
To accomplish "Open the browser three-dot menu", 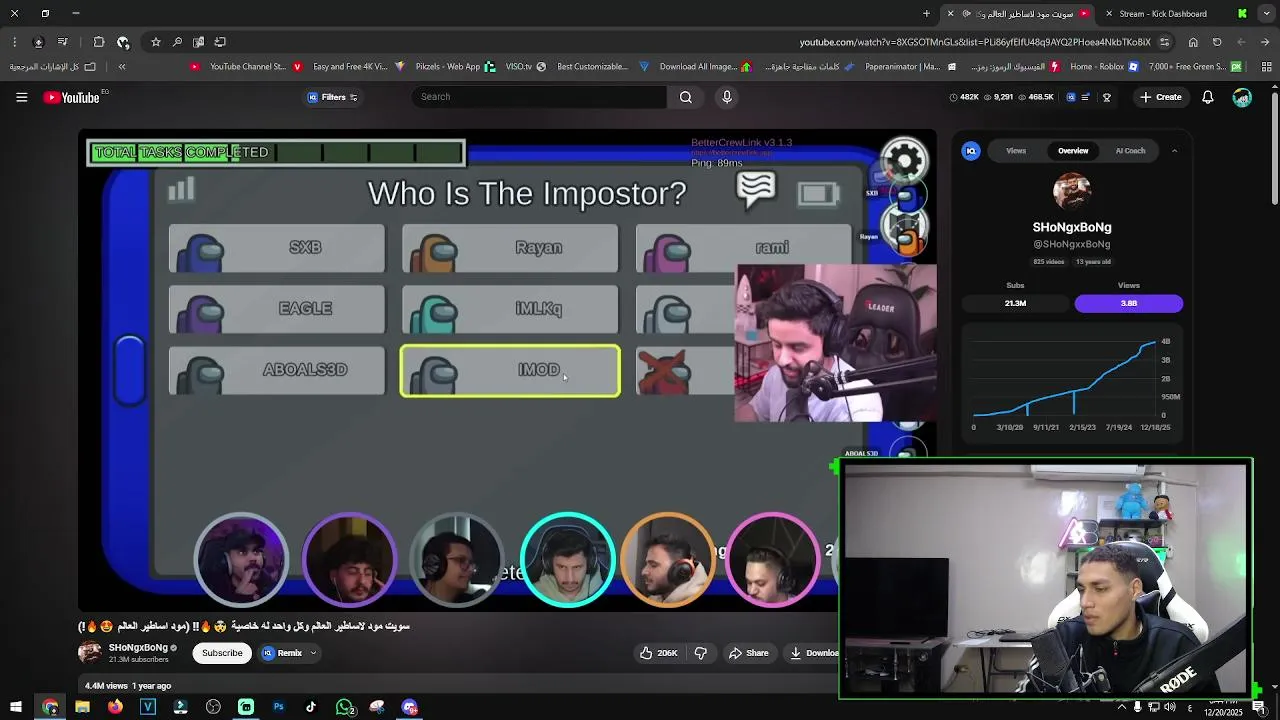I will click(x=14, y=42).
